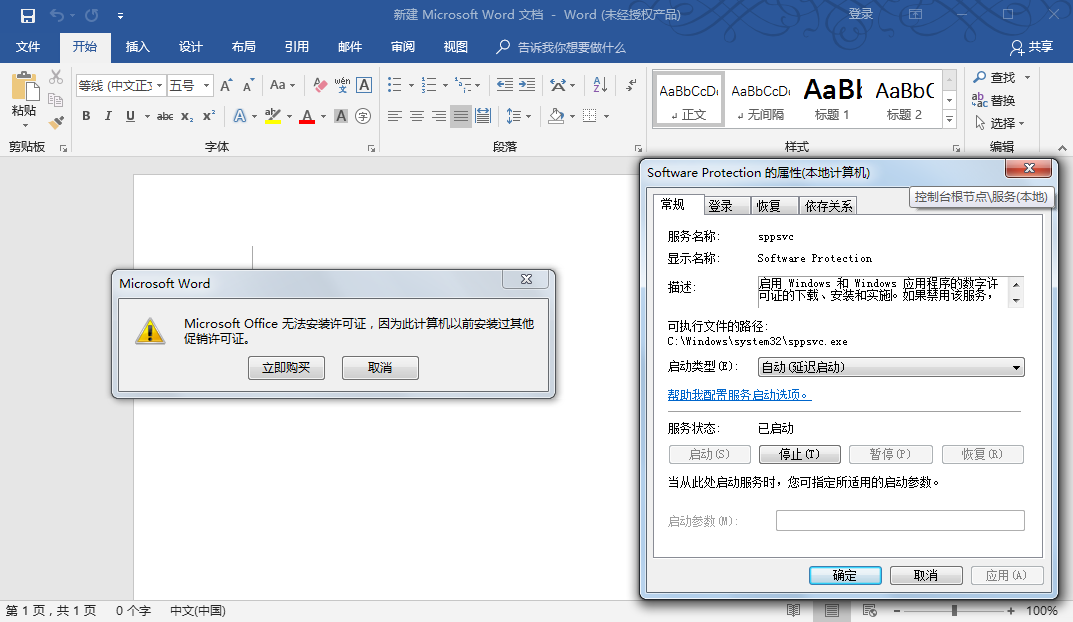Select Print Layout view in status bar
The width and height of the screenshot is (1073, 622).
[831, 610]
